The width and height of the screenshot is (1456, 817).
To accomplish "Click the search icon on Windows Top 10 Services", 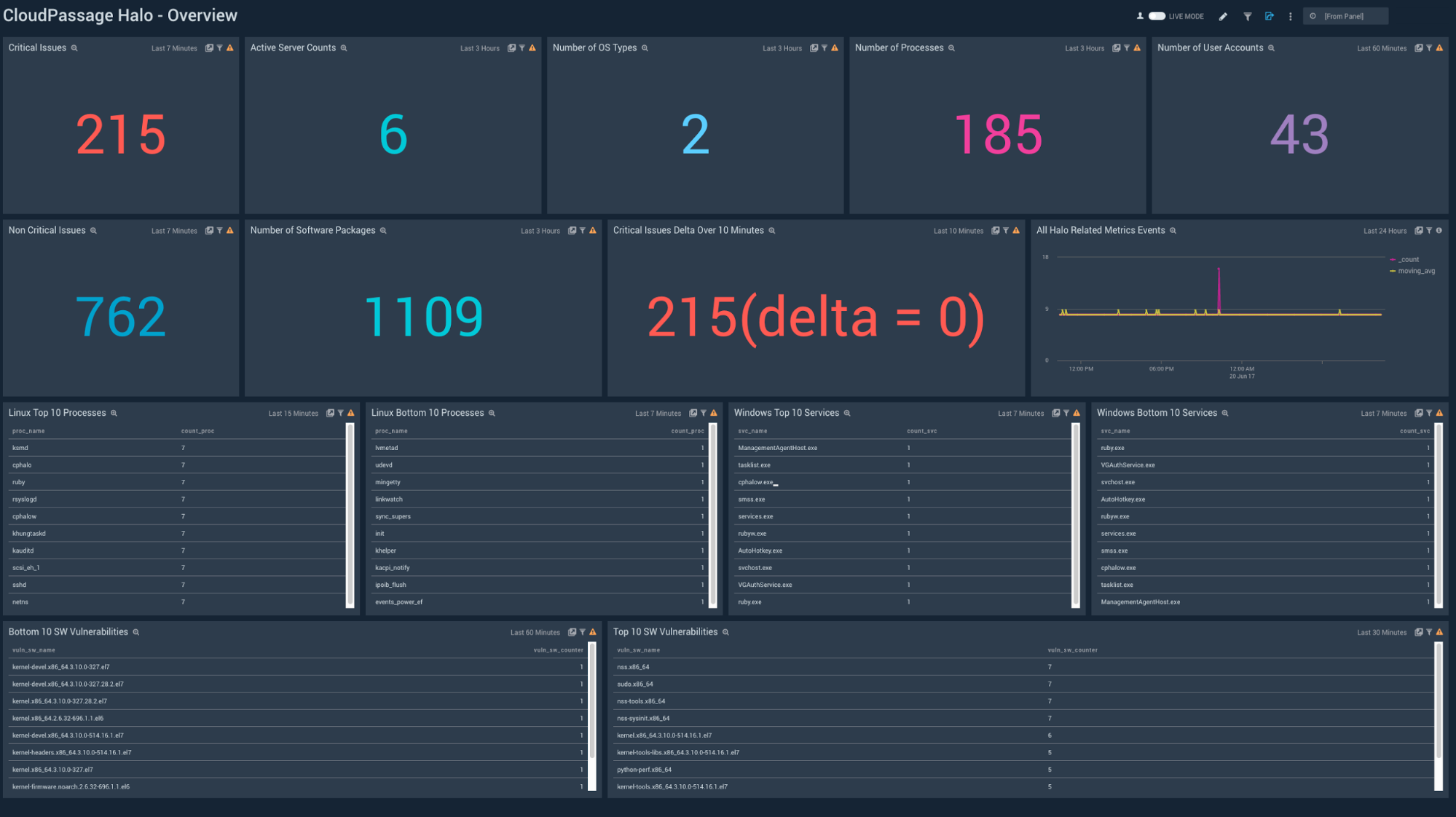I will tap(847, 413).
